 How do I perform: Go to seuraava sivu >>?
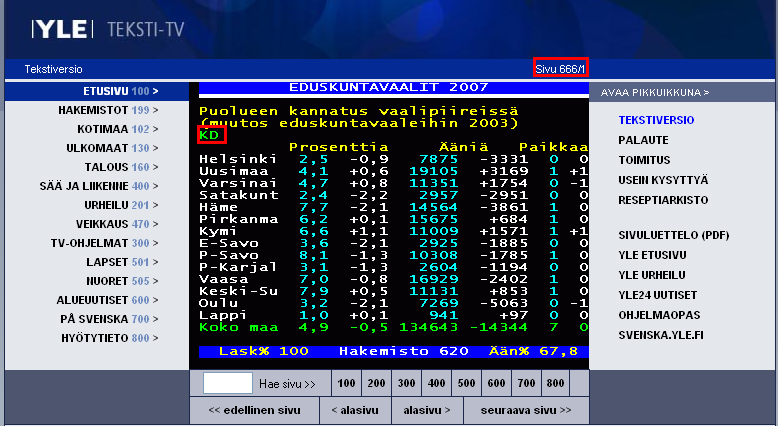tap(524, 410)
